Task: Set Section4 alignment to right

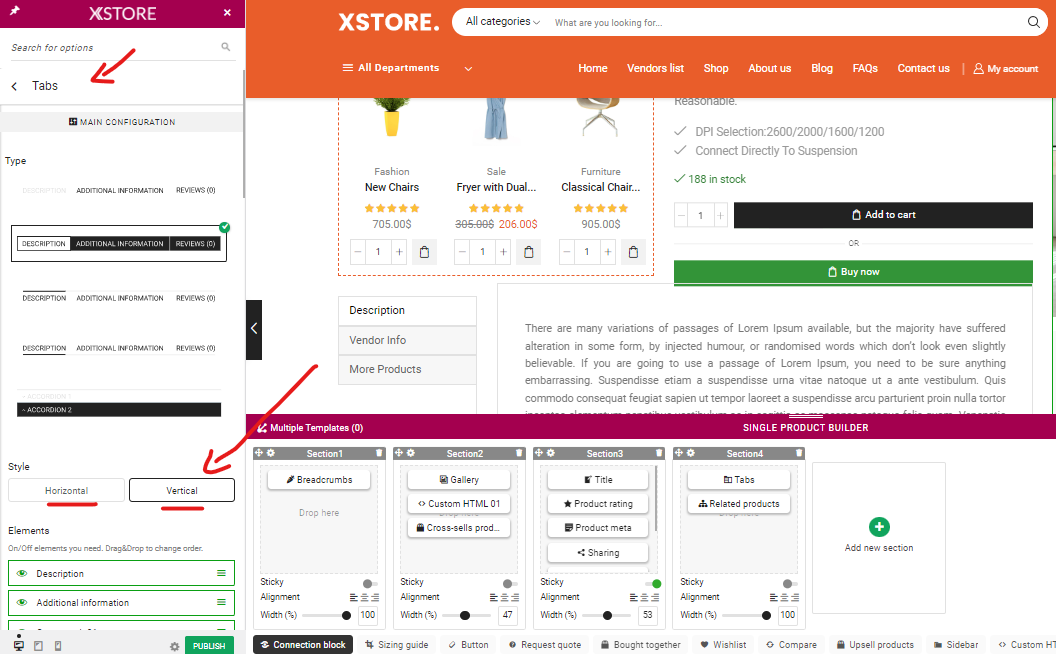Action: click(795, 597)
